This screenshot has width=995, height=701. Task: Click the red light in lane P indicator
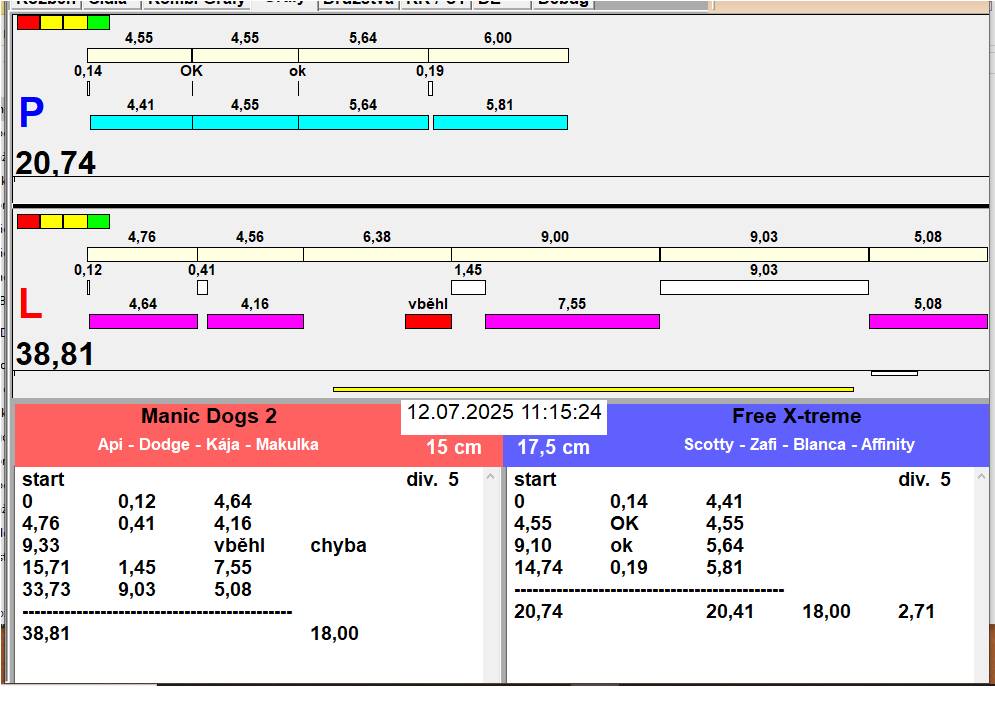pyautogui.click(x=28, y=22)
